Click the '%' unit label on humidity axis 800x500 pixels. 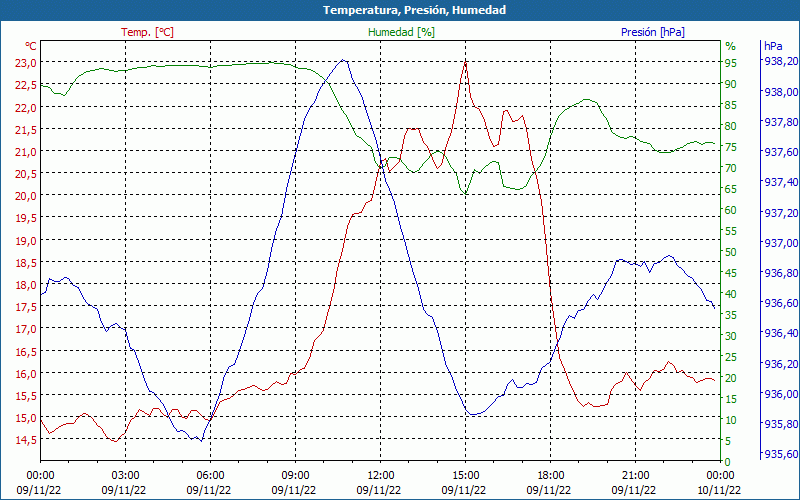731,46
